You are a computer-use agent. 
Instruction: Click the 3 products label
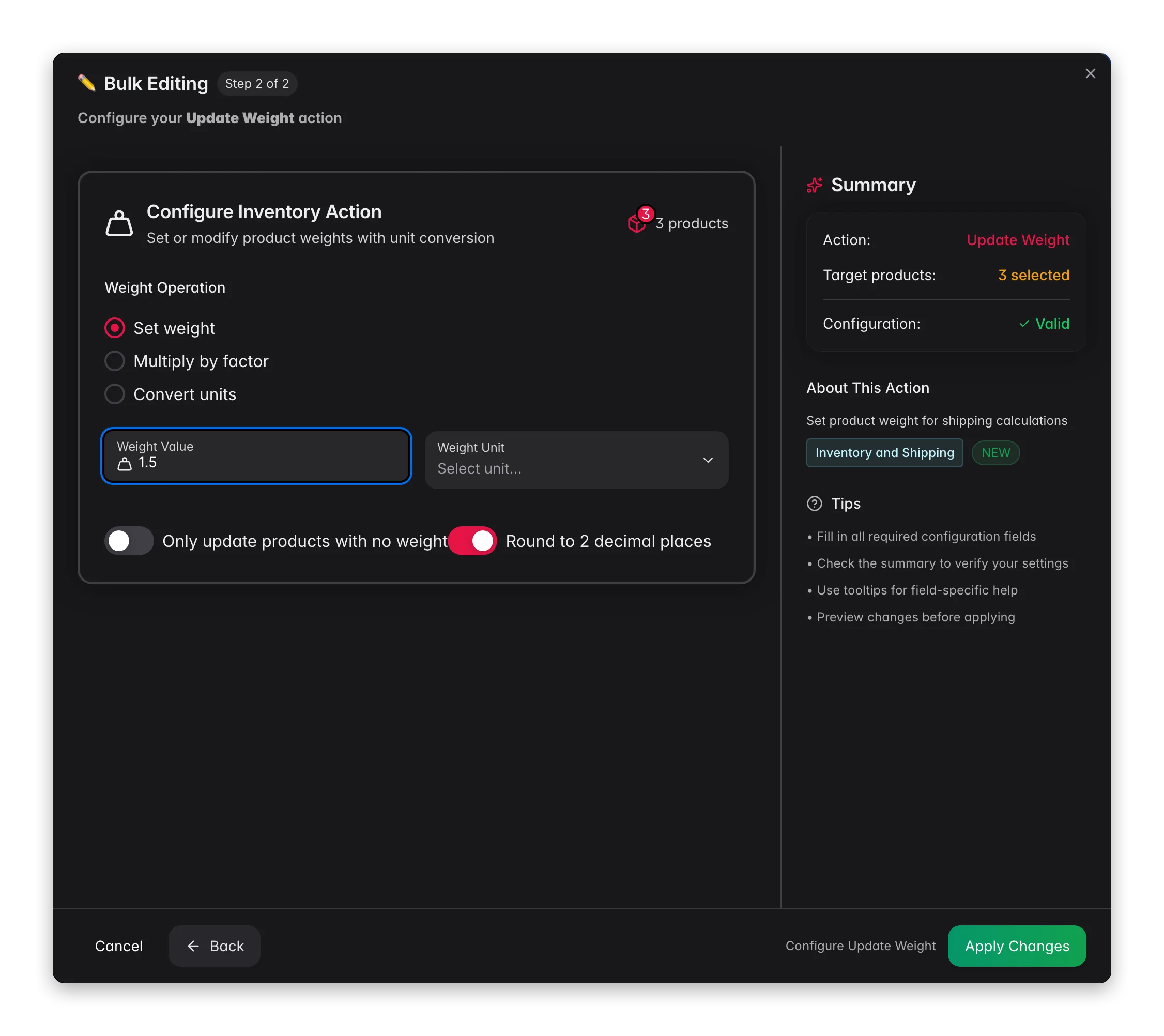point(692,223)
